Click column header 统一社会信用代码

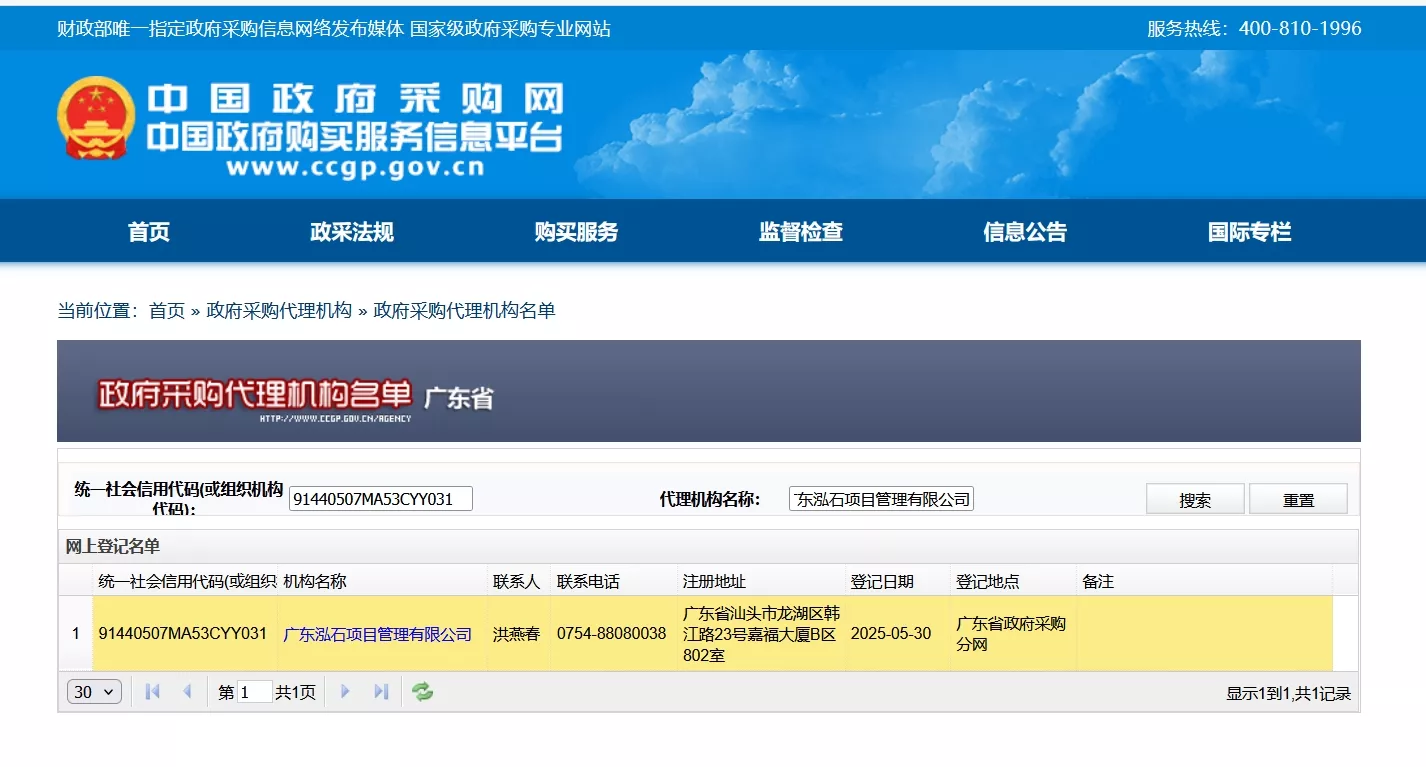coord(185,581)
